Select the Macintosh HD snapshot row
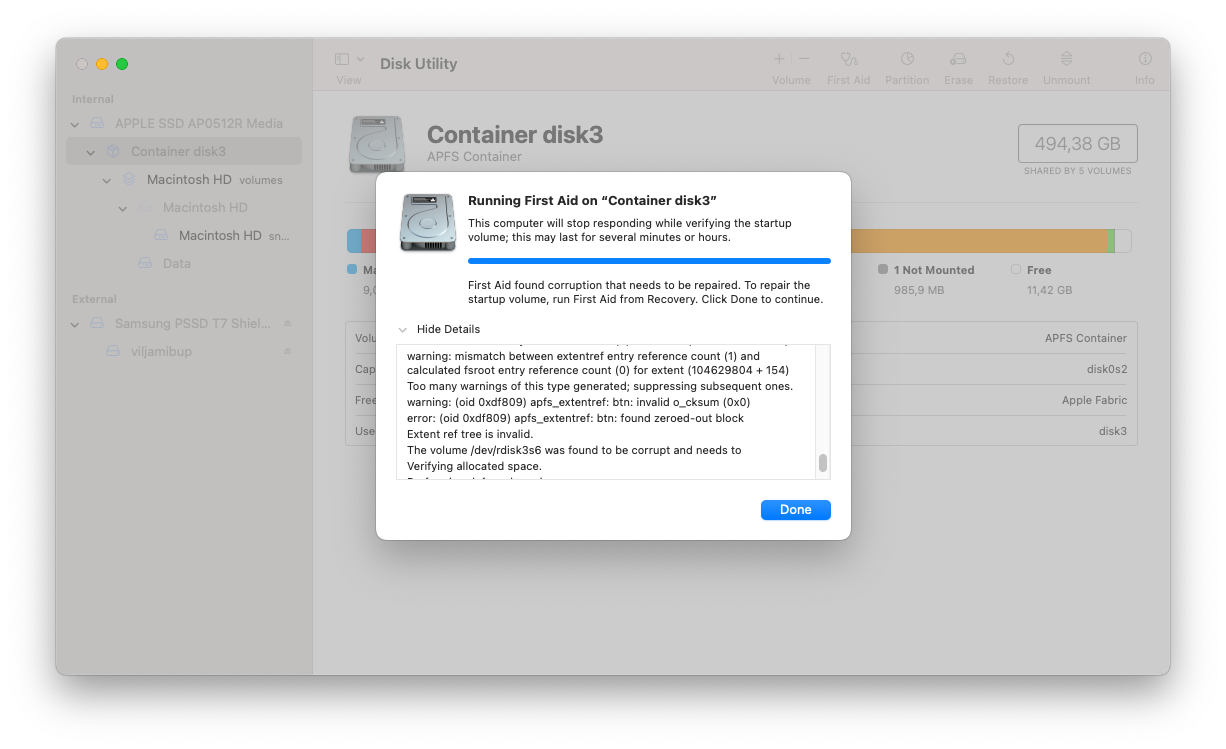1226x749 pixels. point(184,235)
